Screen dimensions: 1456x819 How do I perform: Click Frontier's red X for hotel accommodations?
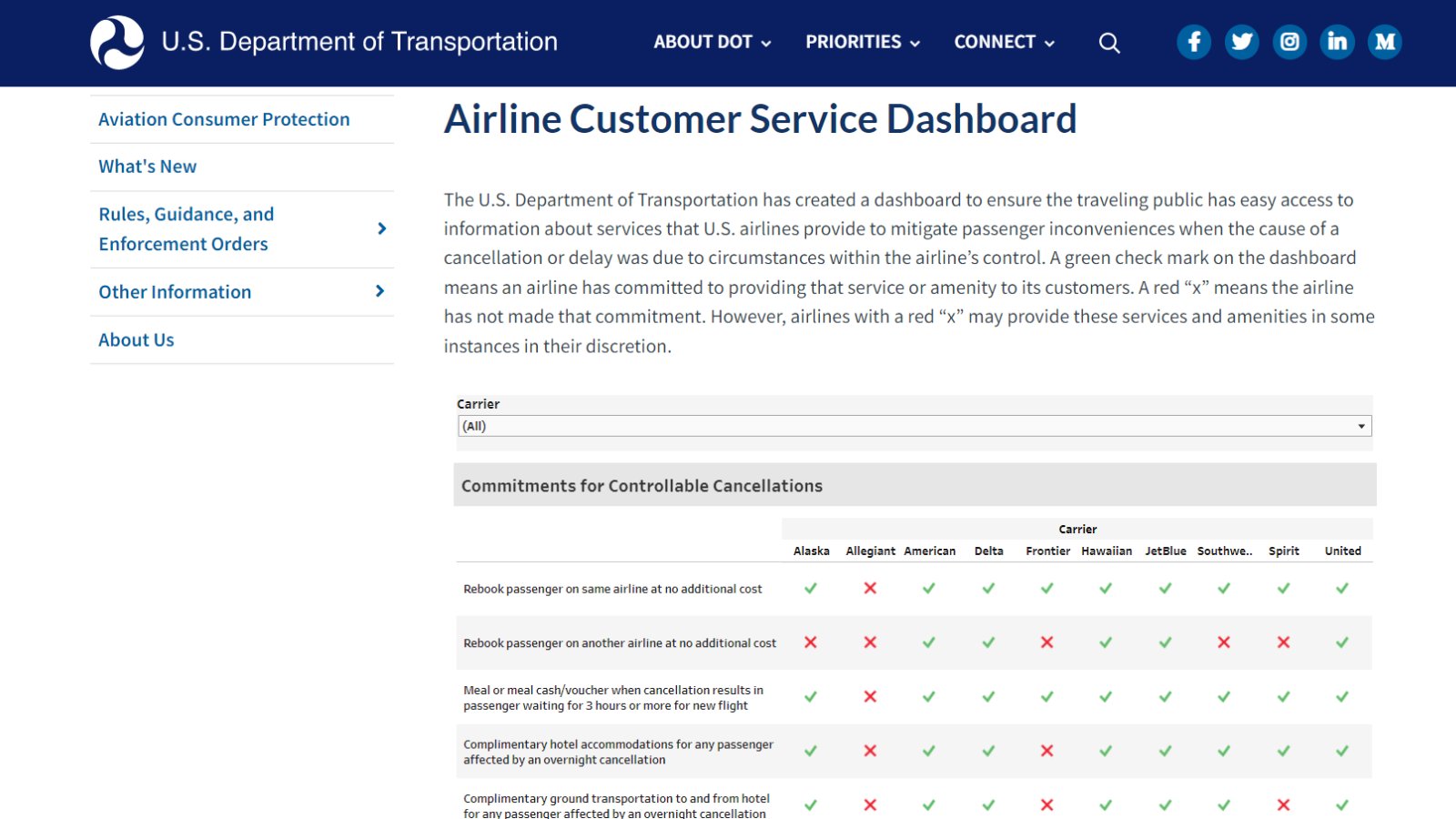pos(1047,752)
